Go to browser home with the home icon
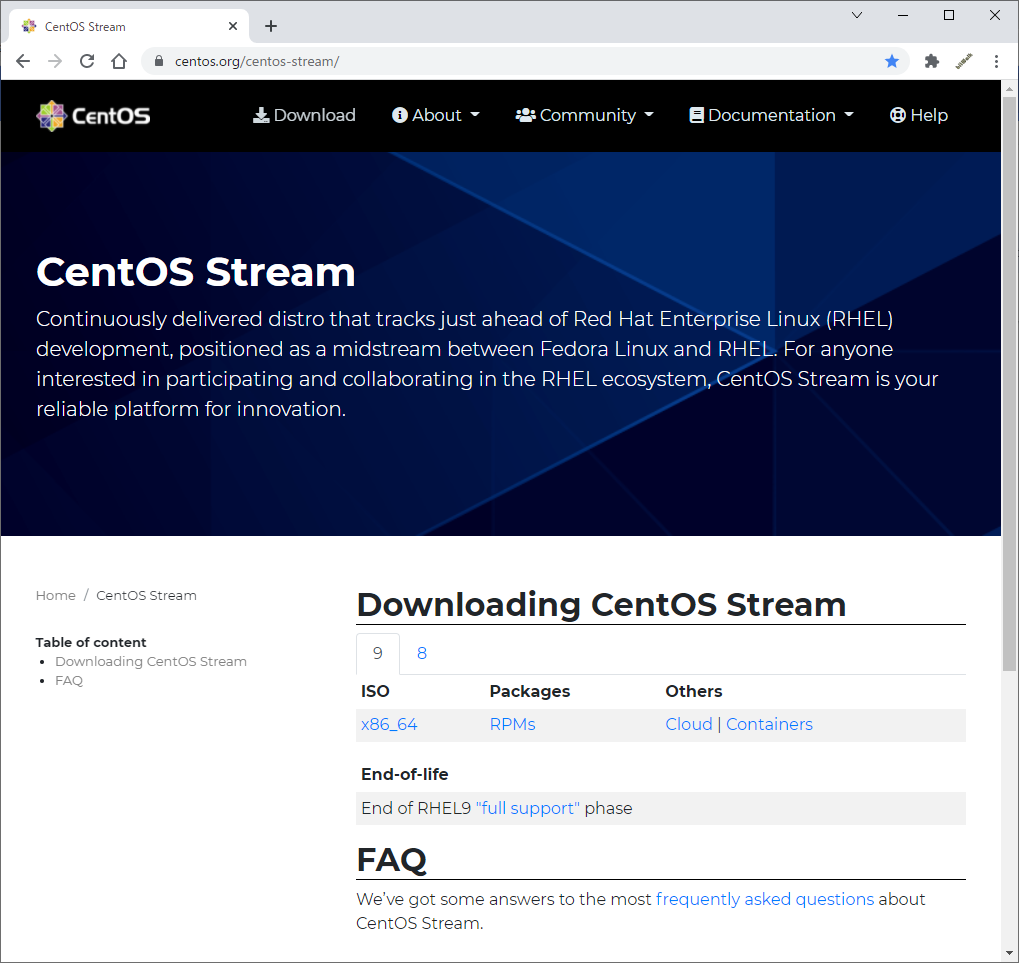 119,61
